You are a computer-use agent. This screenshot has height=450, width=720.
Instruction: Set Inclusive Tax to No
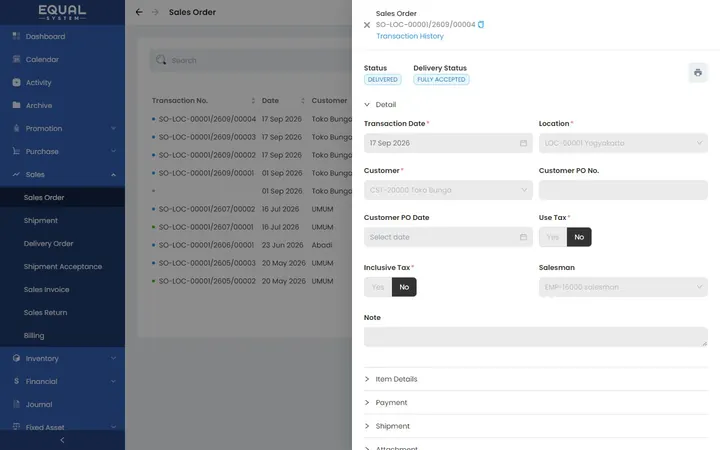point(404,287)
